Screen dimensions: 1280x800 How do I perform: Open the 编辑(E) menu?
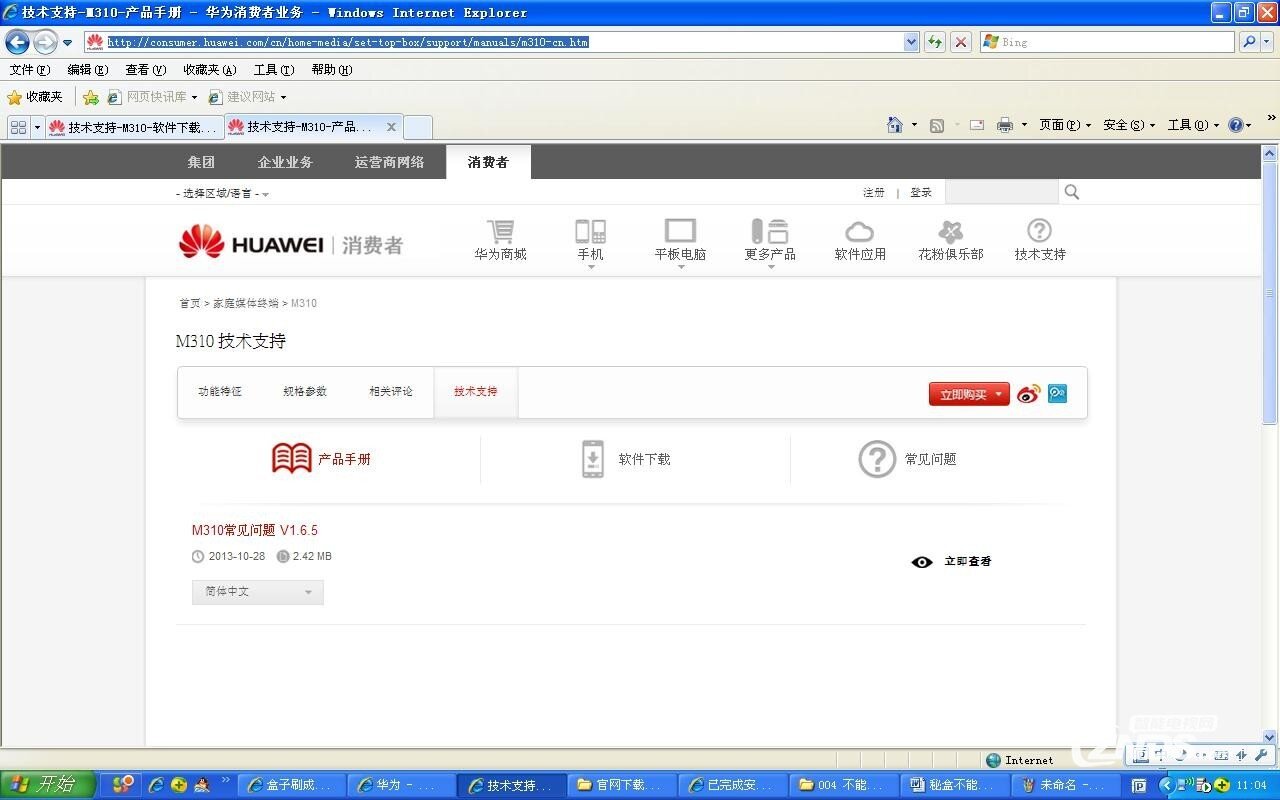pos(88,70)
